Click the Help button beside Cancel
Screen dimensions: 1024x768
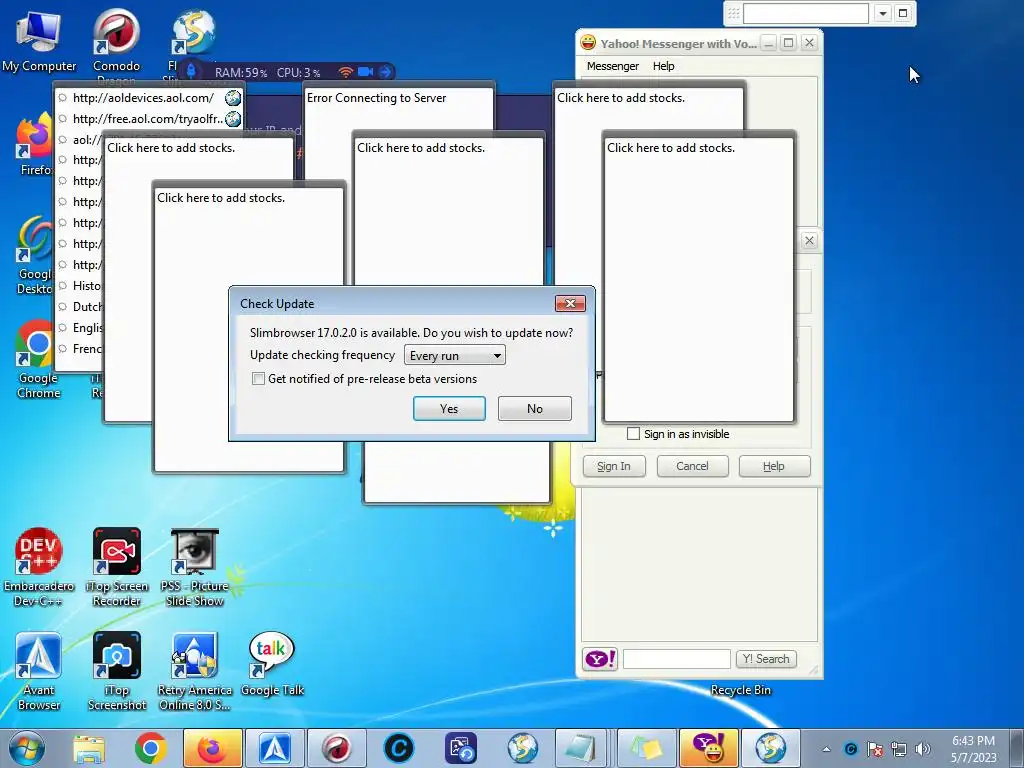[x=775, y=466]
